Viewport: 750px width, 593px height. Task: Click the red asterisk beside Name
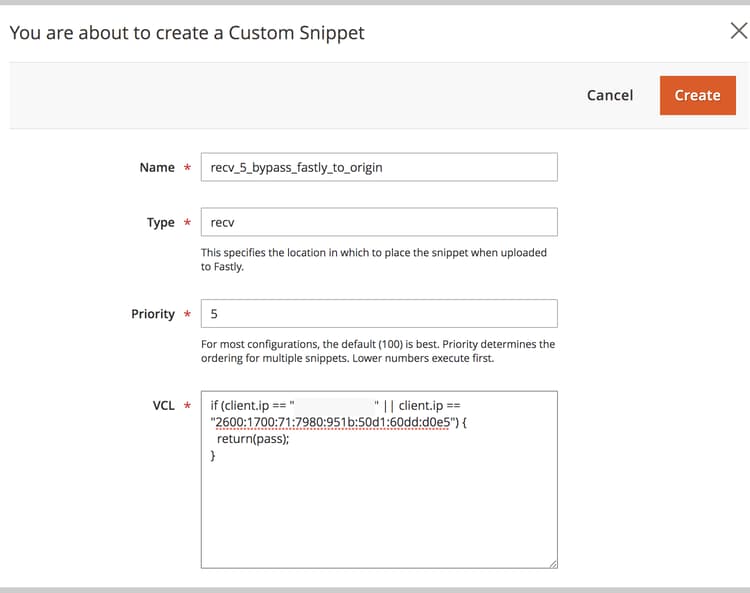[188, 167]
